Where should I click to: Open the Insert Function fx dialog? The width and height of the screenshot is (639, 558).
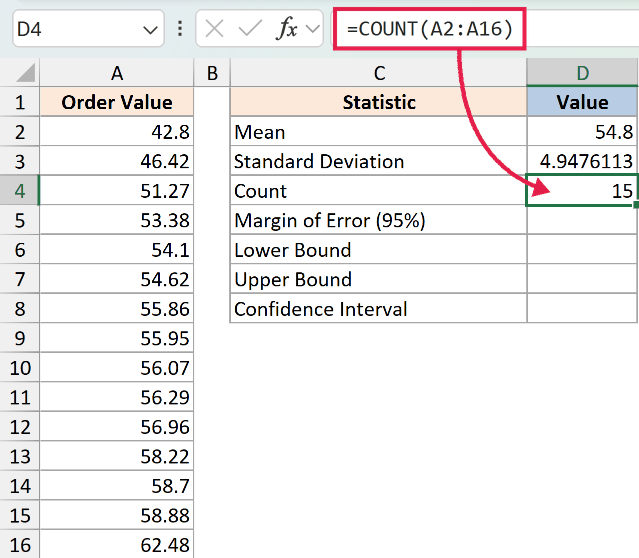286,29
